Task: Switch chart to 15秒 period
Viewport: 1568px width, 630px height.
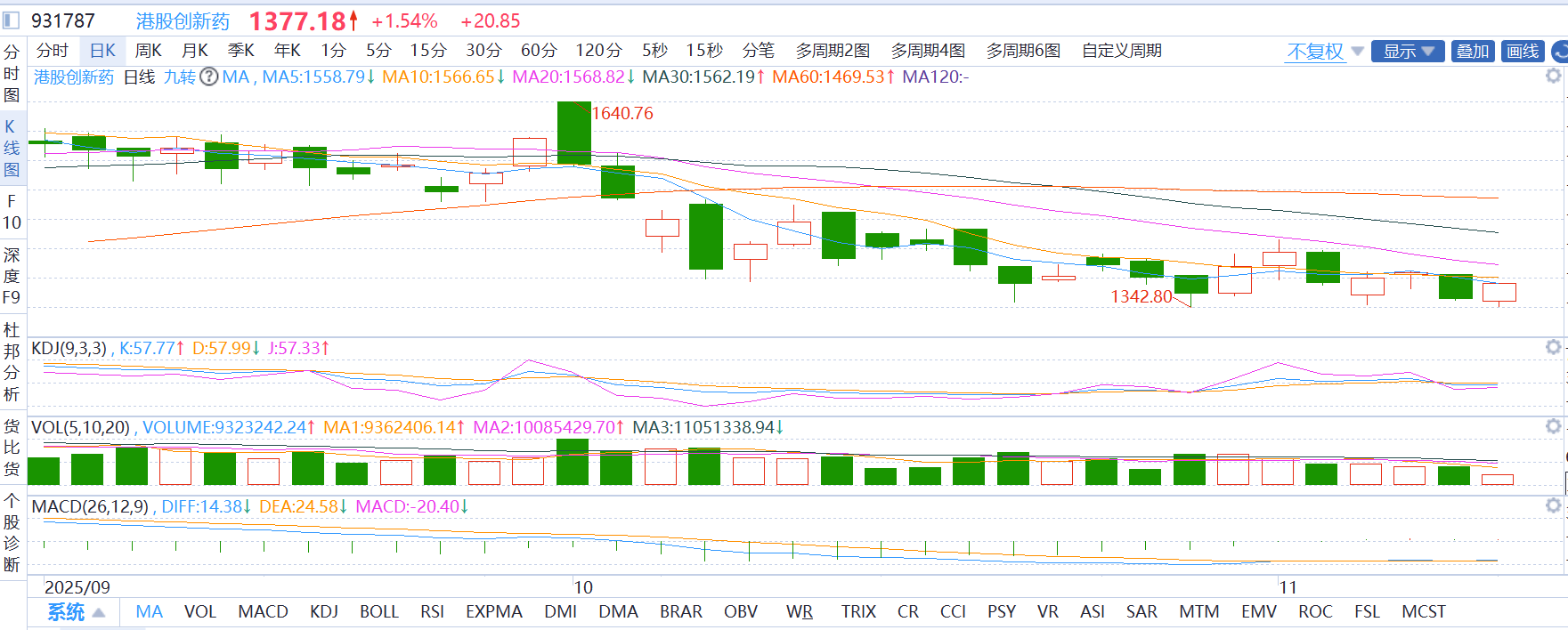Action: [x=704, y=51]
